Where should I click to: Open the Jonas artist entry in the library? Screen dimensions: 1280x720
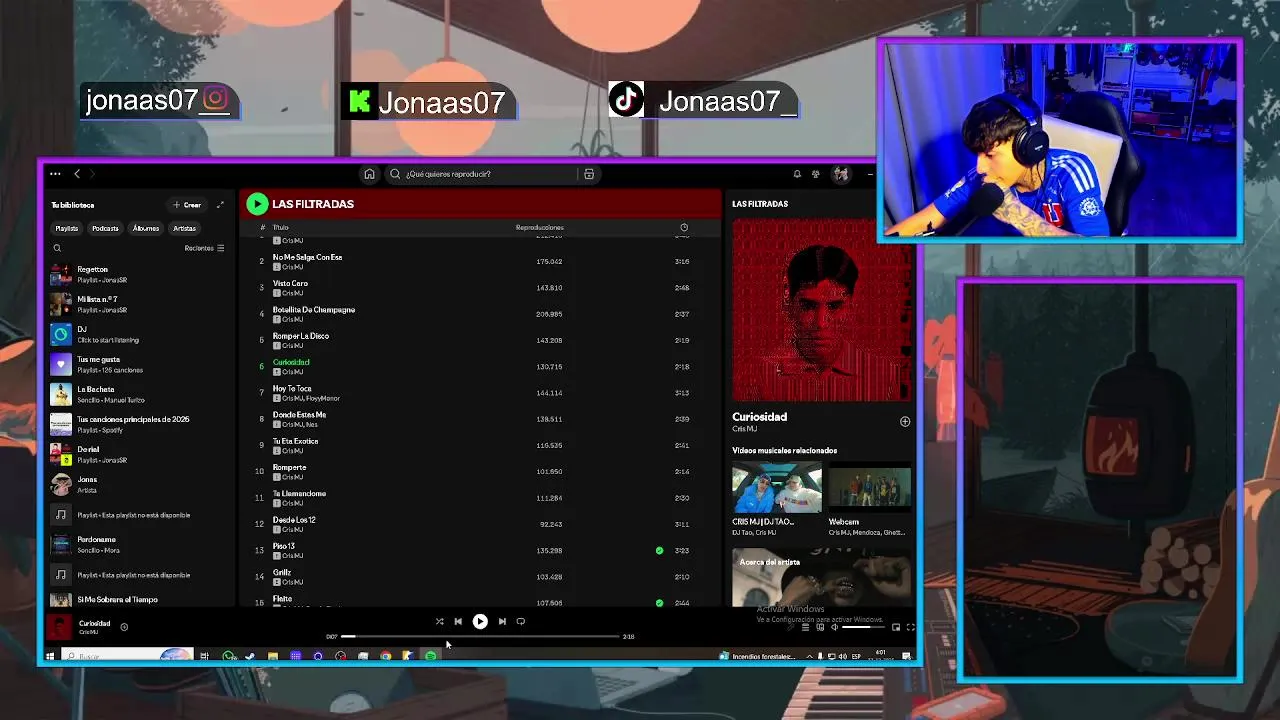(138, 484)
